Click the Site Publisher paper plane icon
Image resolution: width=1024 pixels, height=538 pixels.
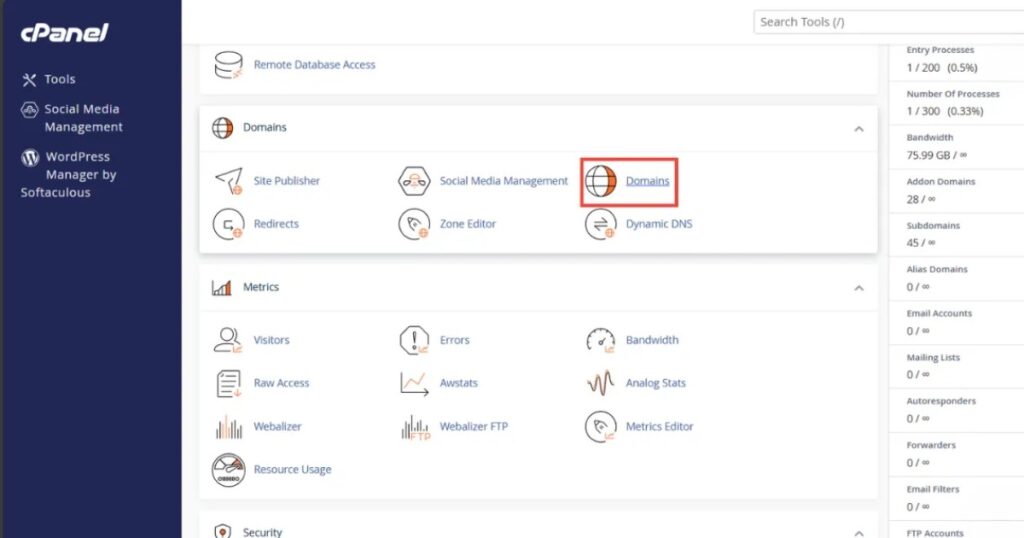[x=229, y=181]
